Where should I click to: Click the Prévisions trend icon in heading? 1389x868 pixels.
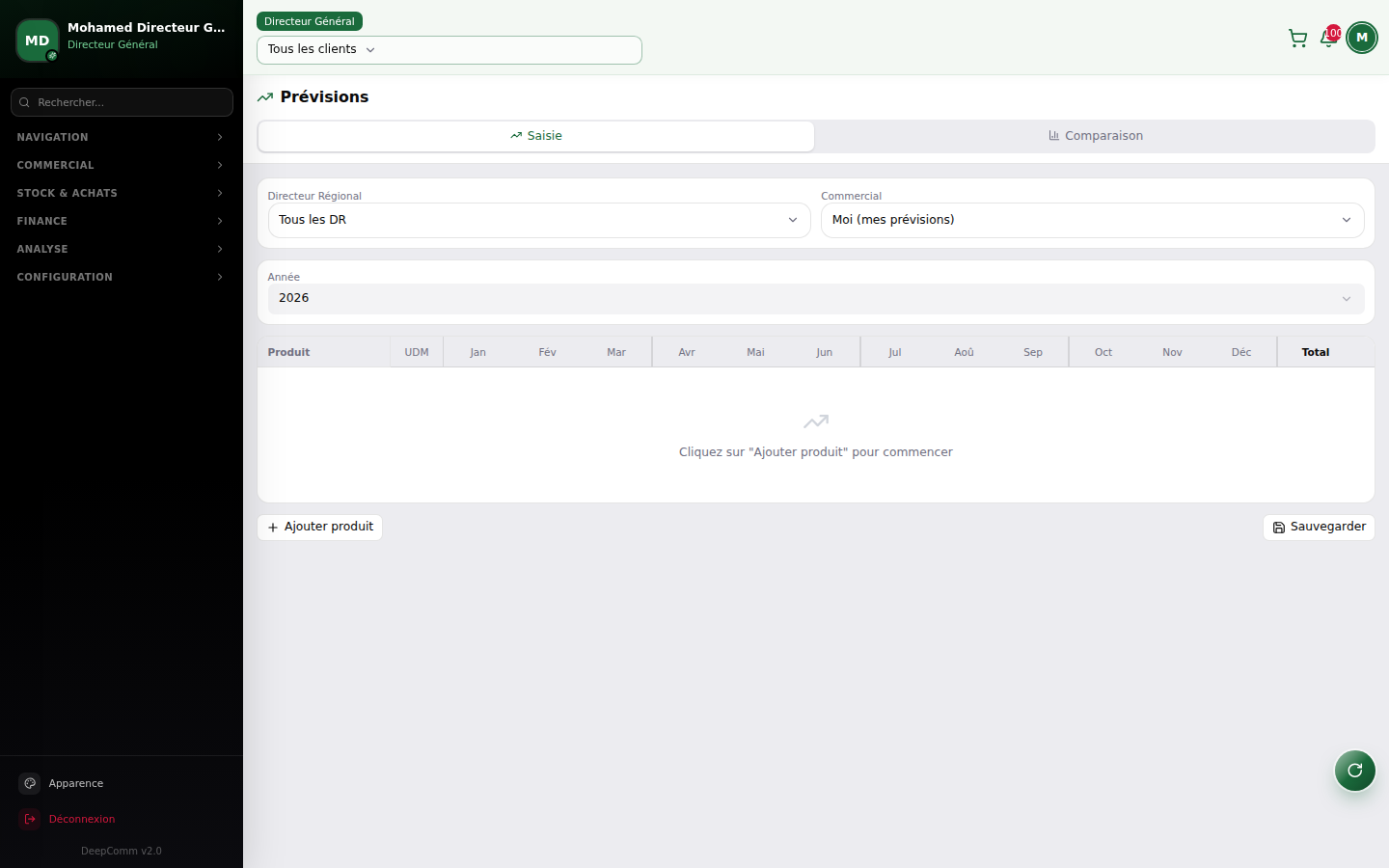[x=265, y=97]
